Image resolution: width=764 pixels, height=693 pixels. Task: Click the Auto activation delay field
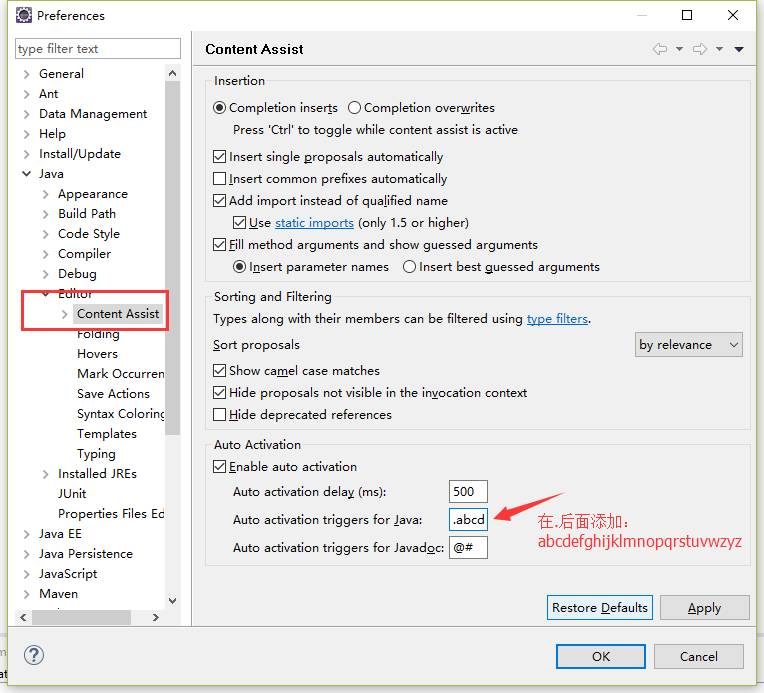tap(468, 491)
